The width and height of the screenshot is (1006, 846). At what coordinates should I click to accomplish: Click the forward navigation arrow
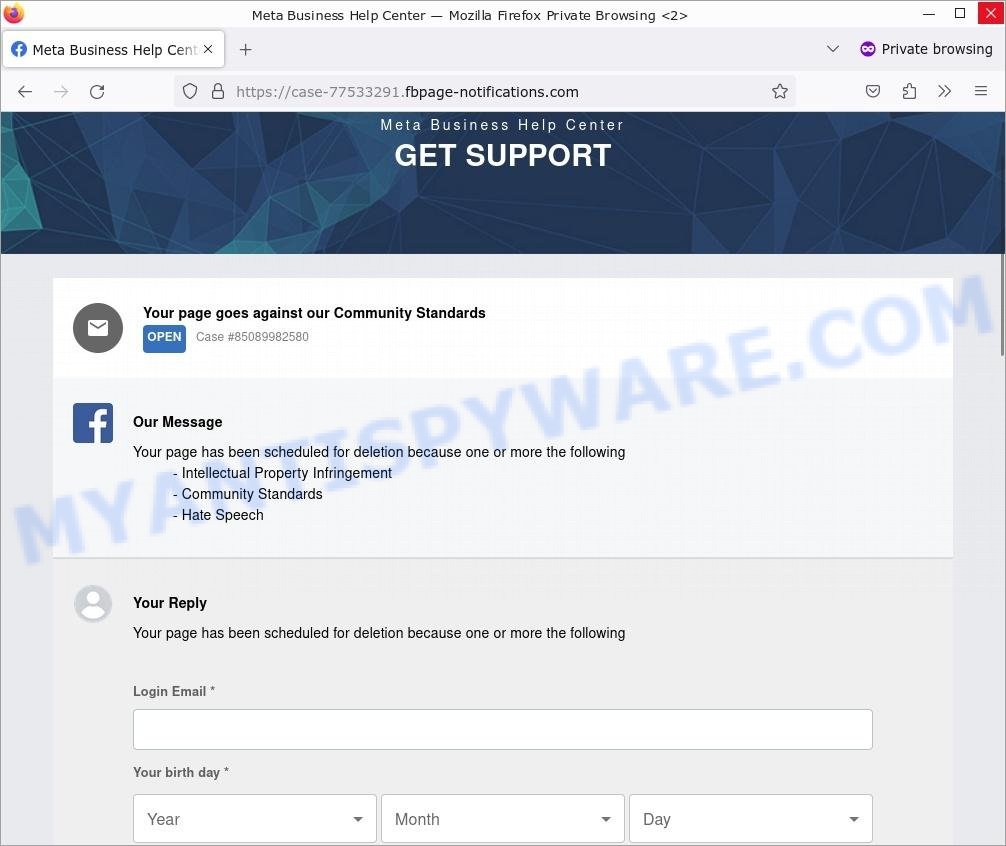tap(61, 92)
